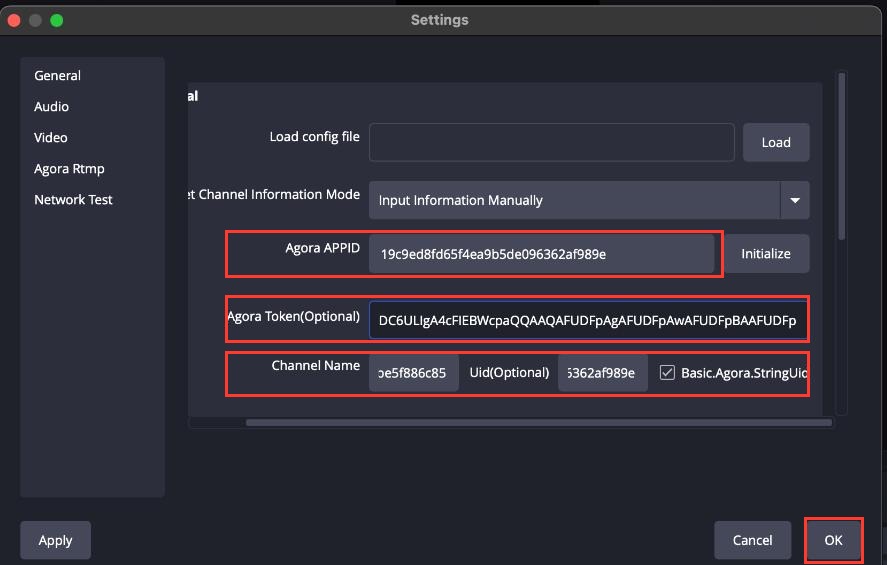Click the Channel Name field
Viewport: 887px width, 565px height.
(x=414, y=373)
